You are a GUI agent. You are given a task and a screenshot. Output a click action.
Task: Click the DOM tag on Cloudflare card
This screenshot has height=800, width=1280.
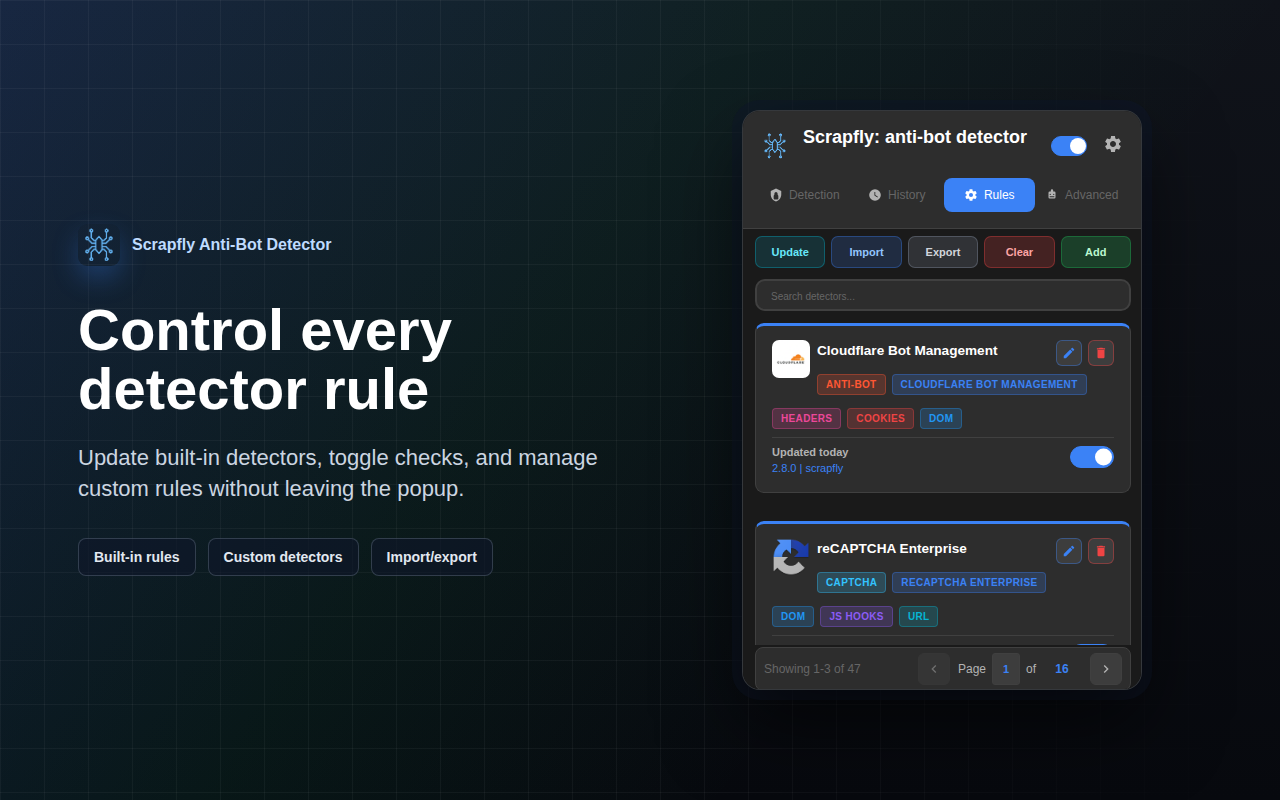pos(941,418)
